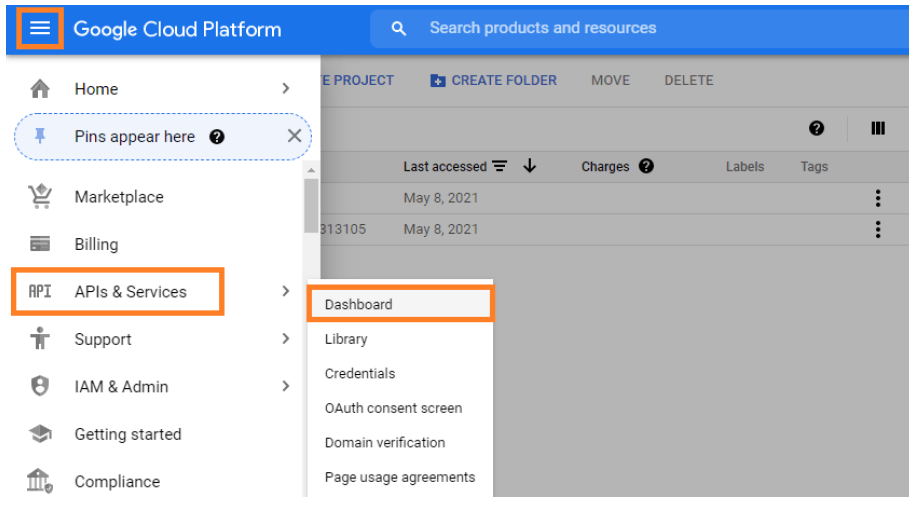Open help for Pins appear here
The image size is (918, 526).
tap(217, 137)
